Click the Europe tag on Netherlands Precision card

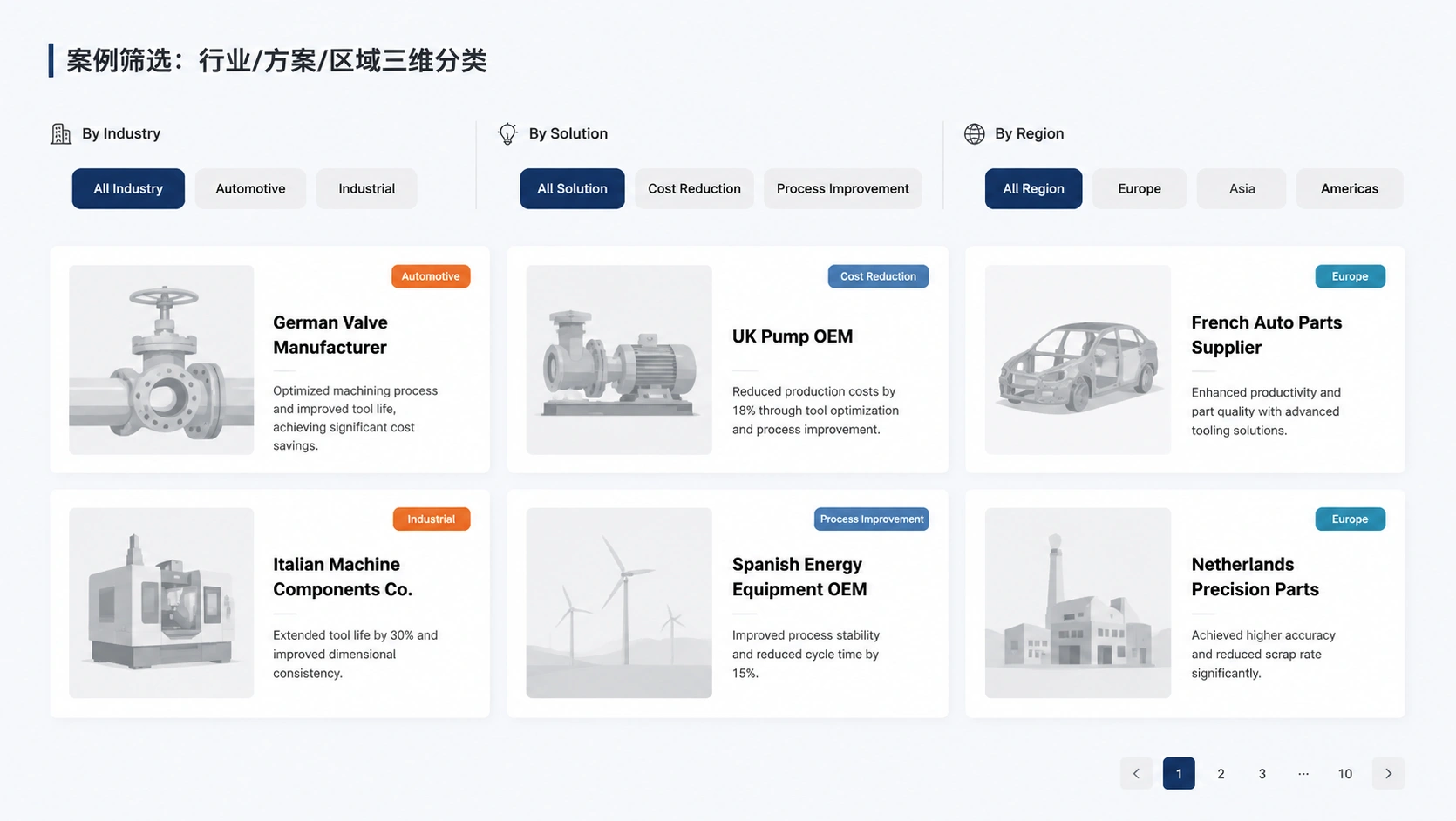[x=1350, y=519]
